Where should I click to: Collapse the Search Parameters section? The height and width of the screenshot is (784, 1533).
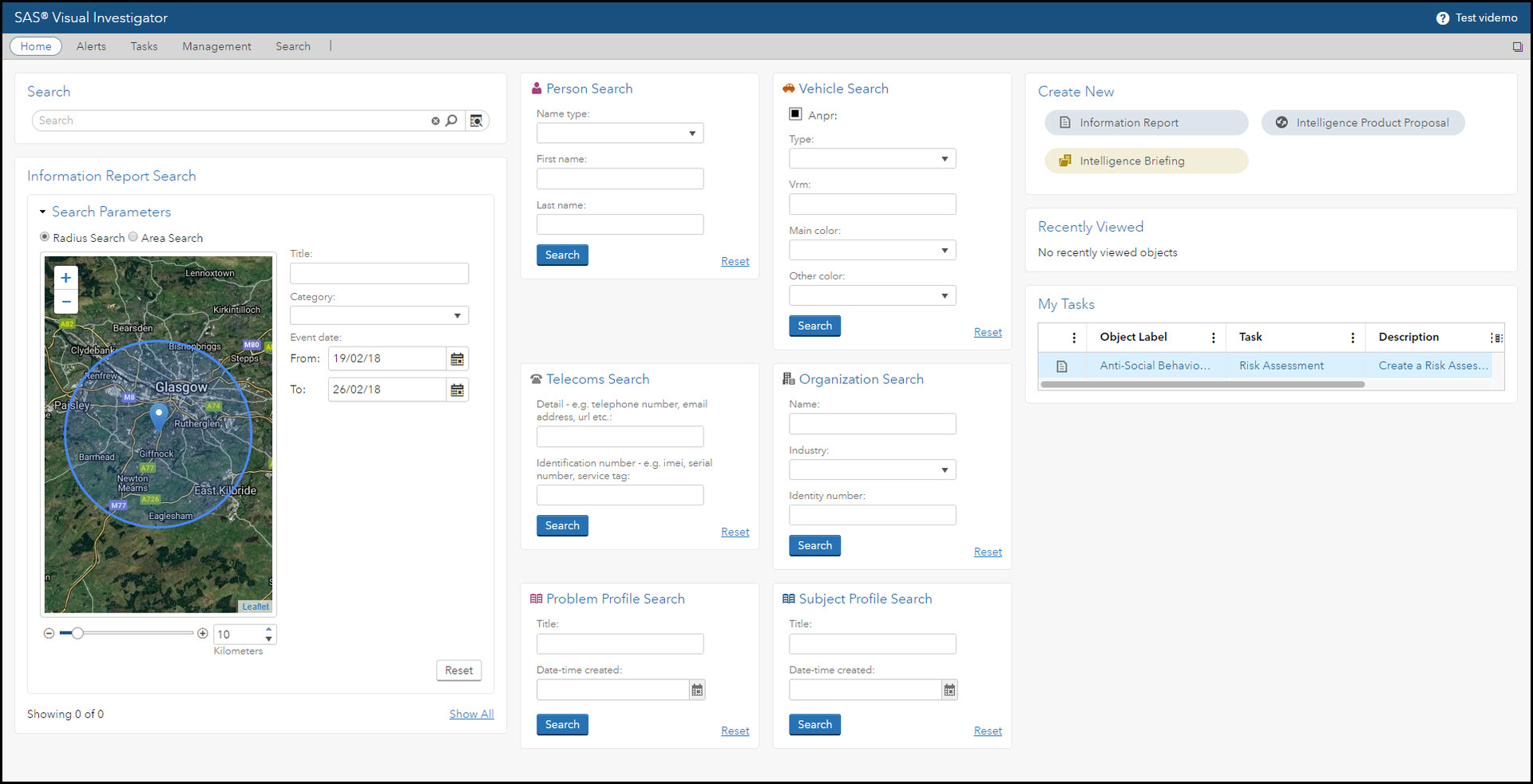(x=42, y=212)
